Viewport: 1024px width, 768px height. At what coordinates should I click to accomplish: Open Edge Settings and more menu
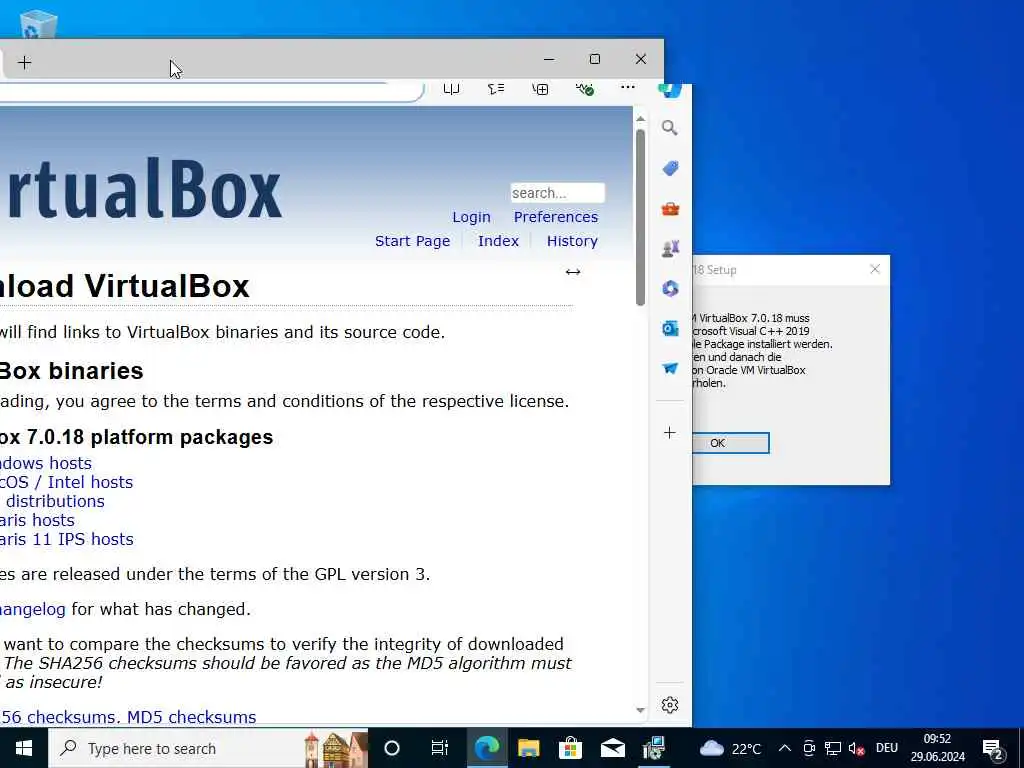click(x=628, y=87)
